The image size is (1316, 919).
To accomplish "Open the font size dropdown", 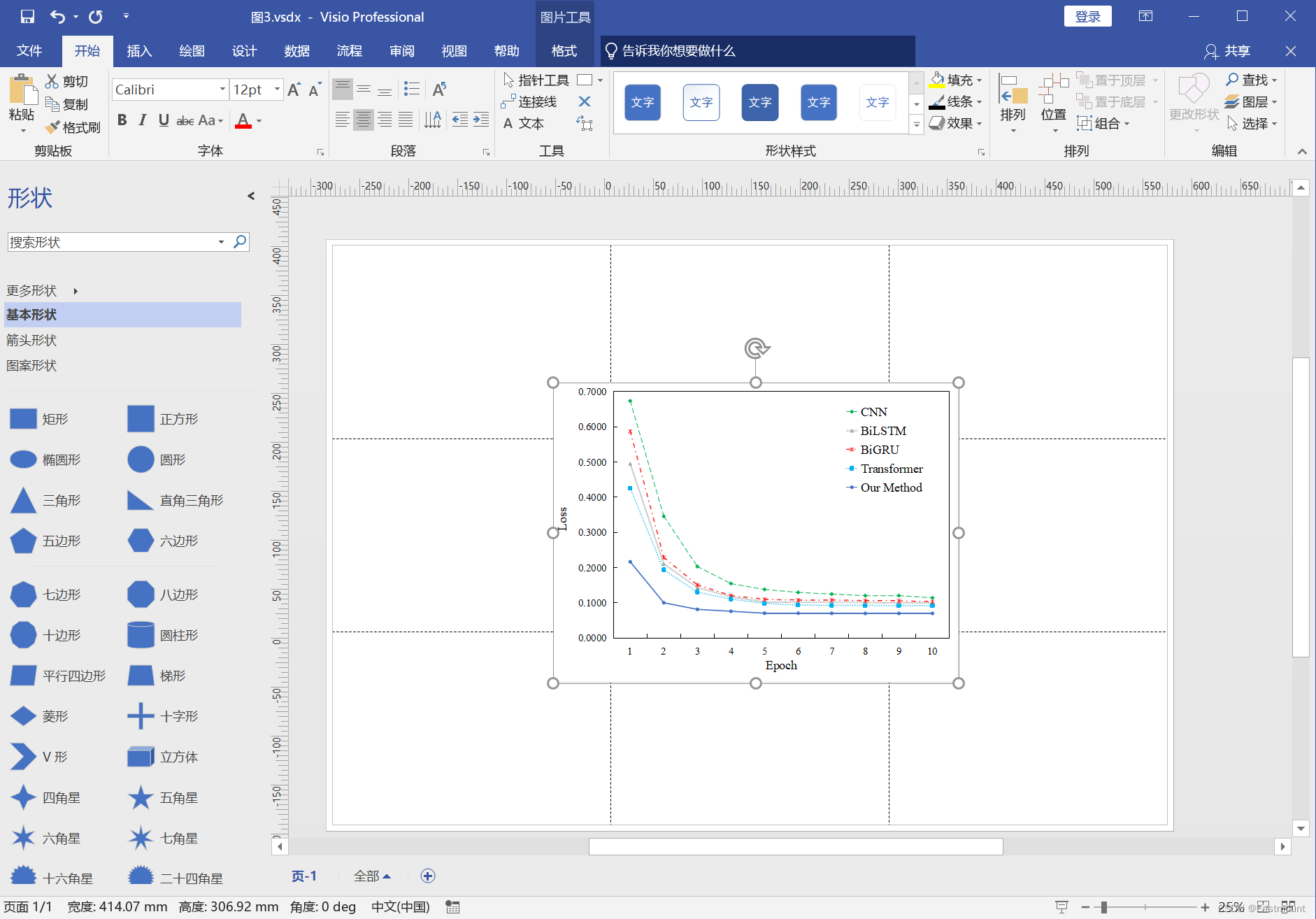I will tap(277, 90).
